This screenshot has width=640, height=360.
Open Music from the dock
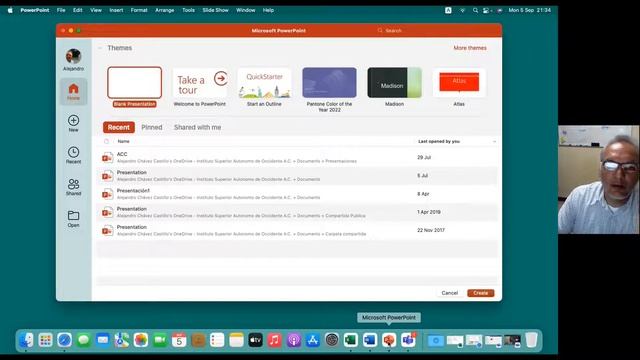(274, 340)
